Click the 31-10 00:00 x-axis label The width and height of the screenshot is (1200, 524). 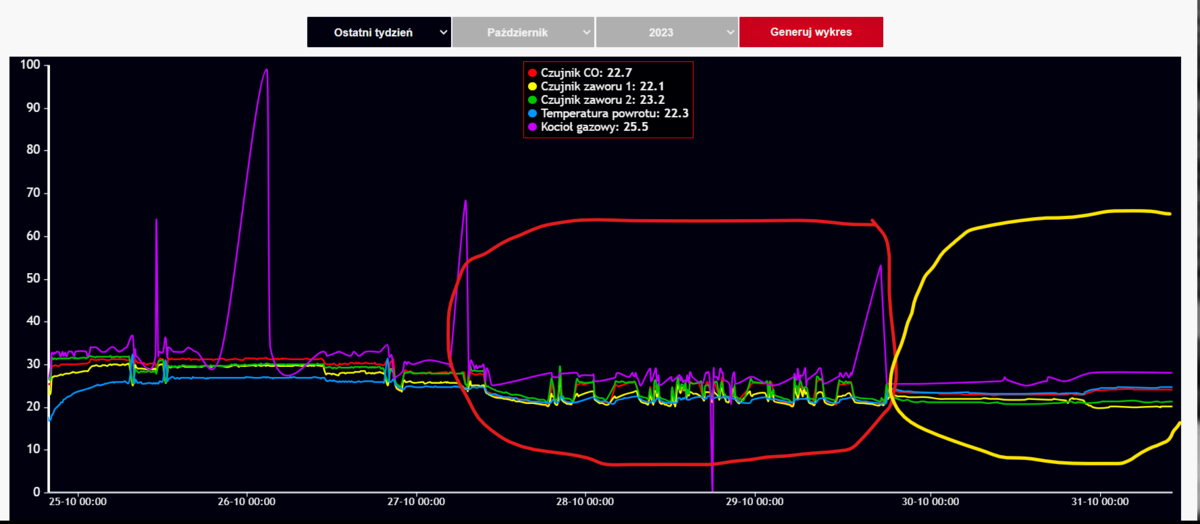[x=1093, y=502]
